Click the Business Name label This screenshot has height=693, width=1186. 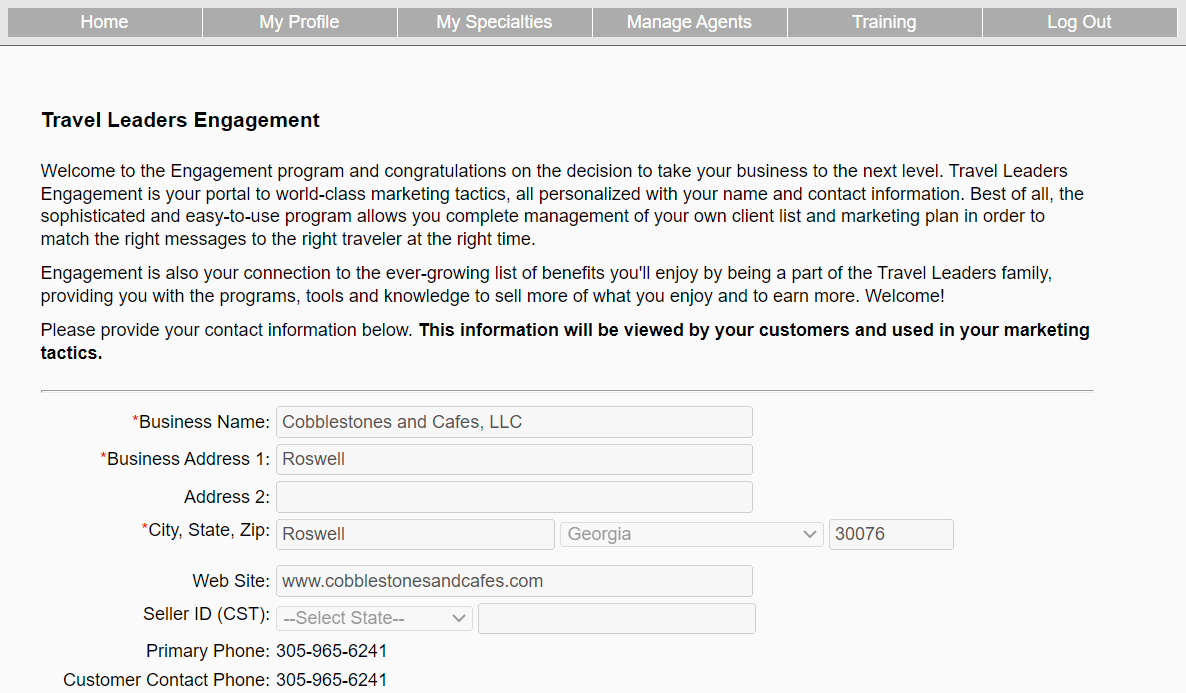click(x=201, y=422)
